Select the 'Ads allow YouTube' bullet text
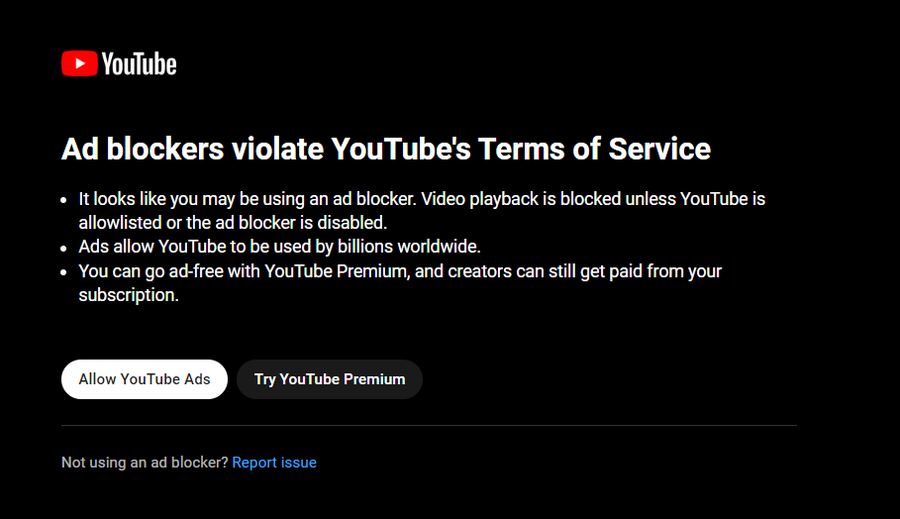The width and height of the screenshot is (900, 519). [279, 246]
